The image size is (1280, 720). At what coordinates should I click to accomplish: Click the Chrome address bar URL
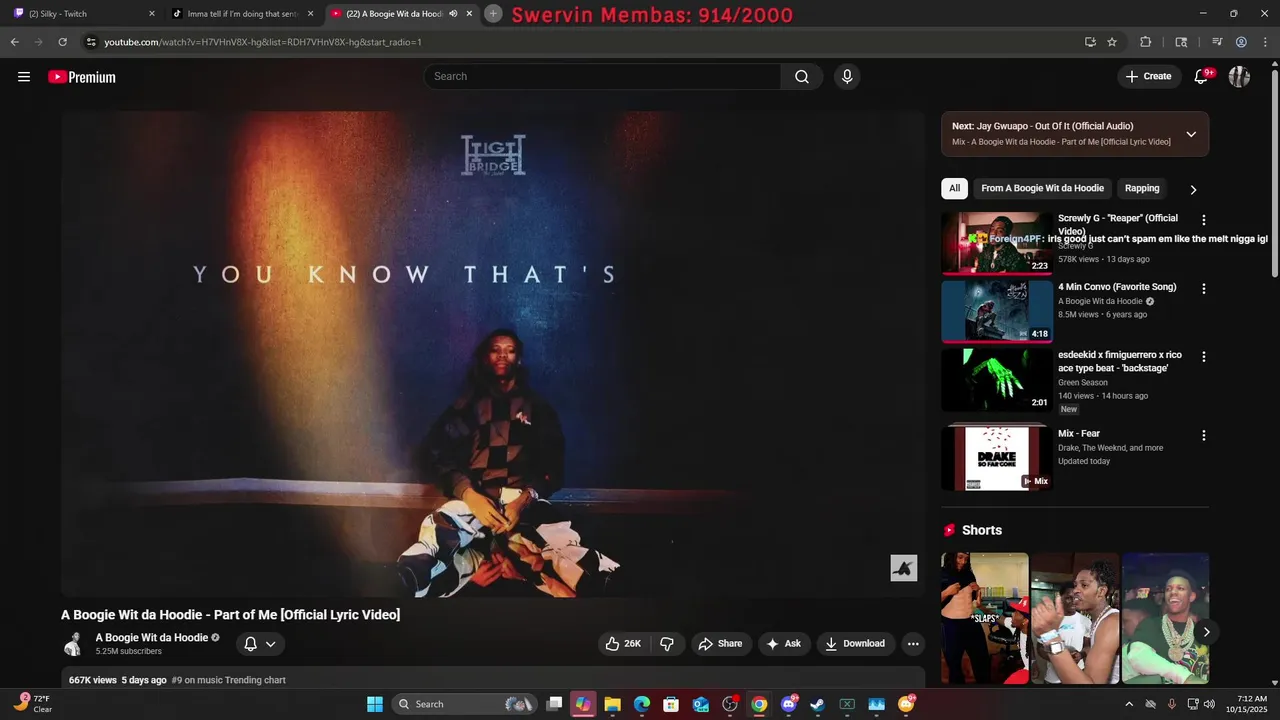coord(263,42)
